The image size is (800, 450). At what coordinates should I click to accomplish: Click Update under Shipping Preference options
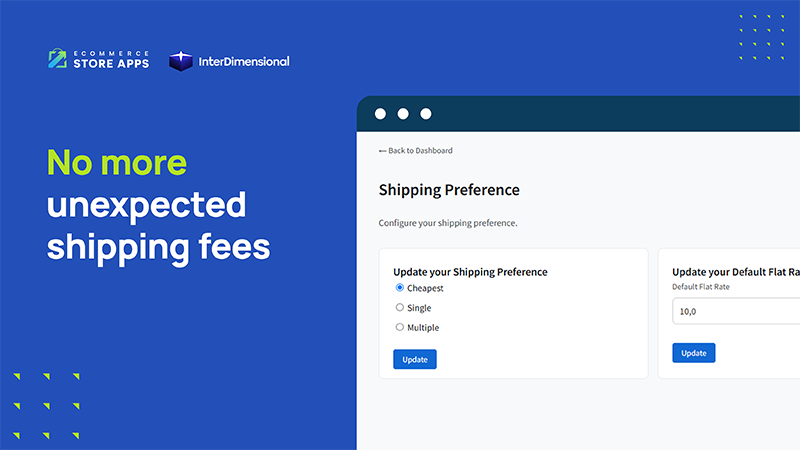(415, 359)
